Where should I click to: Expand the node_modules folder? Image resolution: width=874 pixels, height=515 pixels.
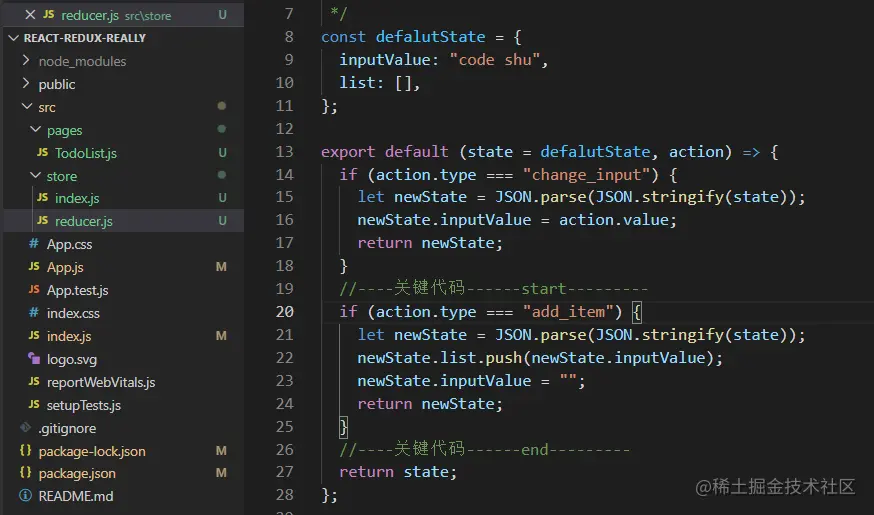click(26, 60)
